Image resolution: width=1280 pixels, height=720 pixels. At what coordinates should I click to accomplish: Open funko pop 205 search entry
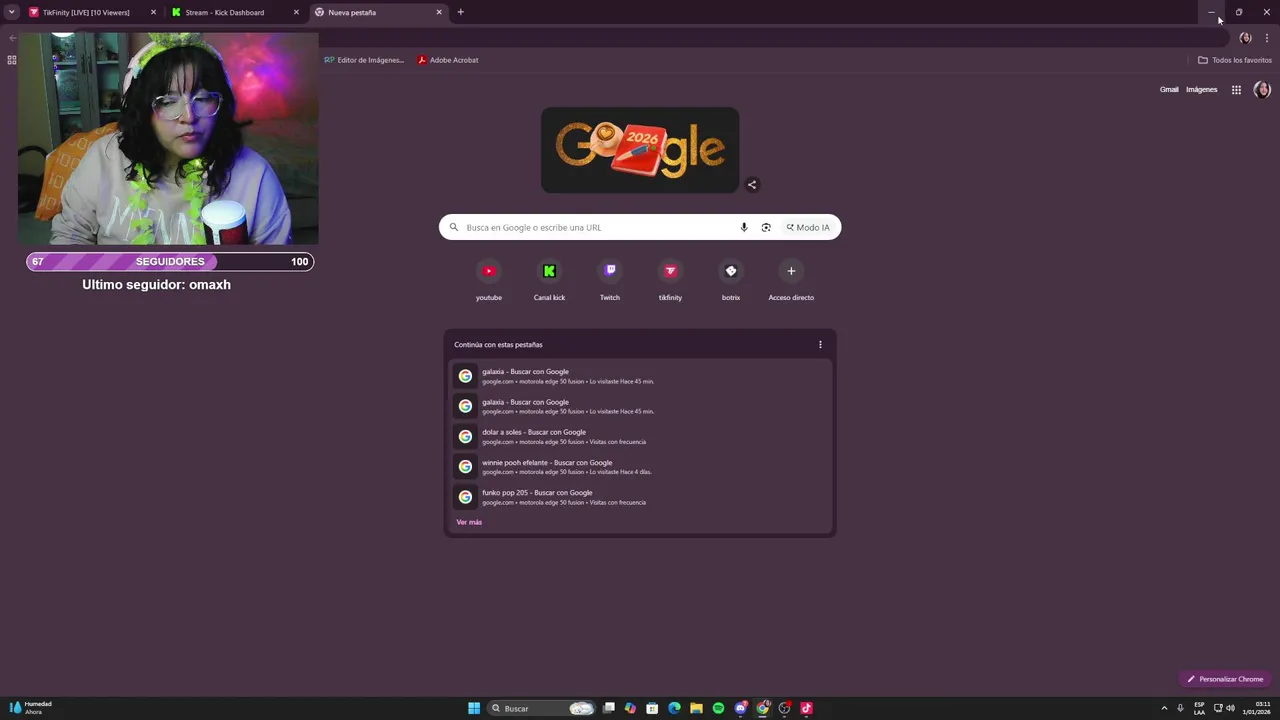(x=640, y=497)
